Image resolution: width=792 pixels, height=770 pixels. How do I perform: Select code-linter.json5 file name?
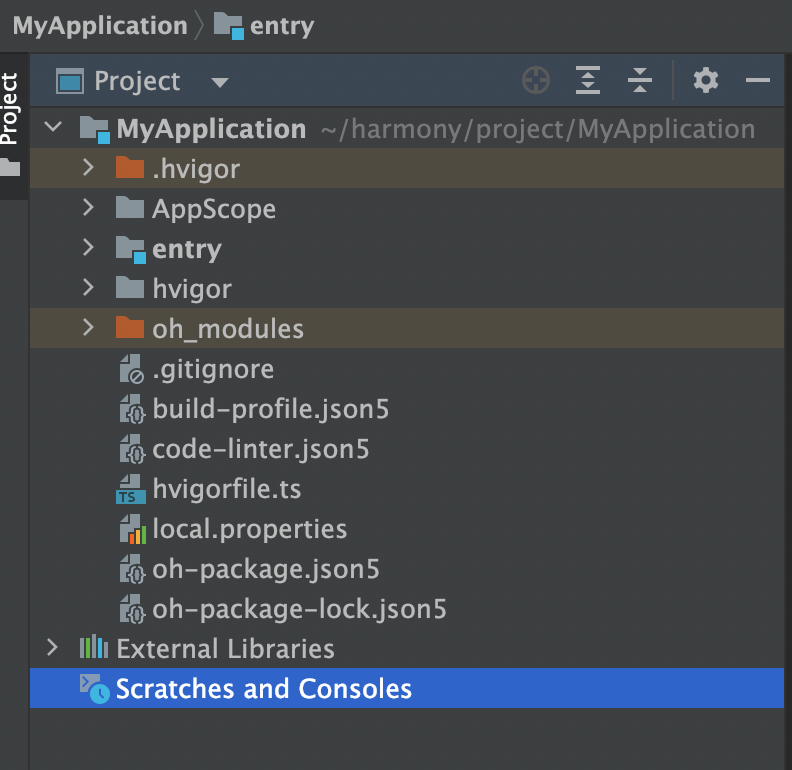(261, 449)
